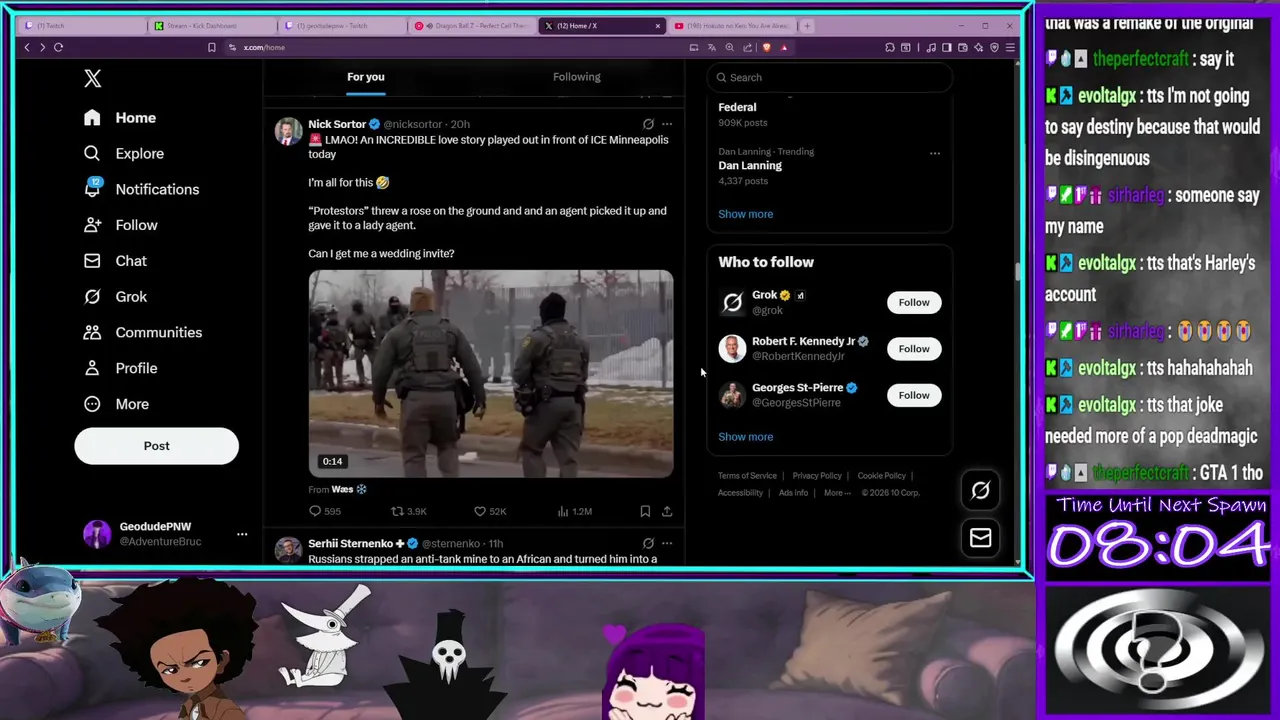Open Georges St-Pierre profile avatar

(732, 395)
